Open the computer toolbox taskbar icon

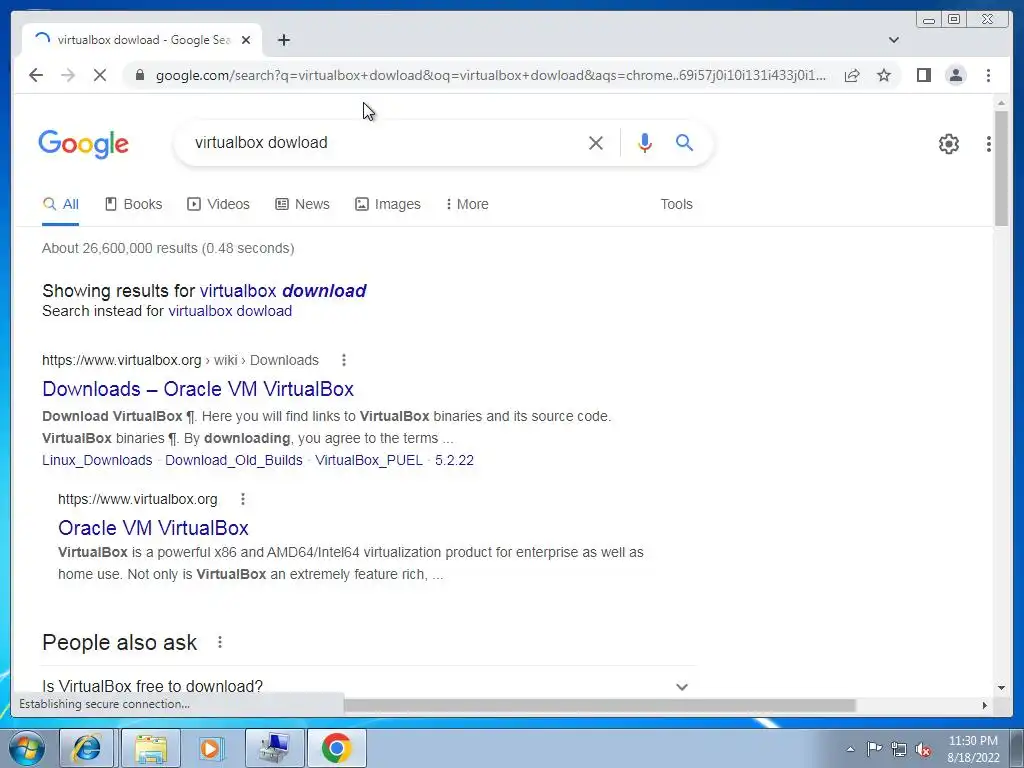point(274,748)
